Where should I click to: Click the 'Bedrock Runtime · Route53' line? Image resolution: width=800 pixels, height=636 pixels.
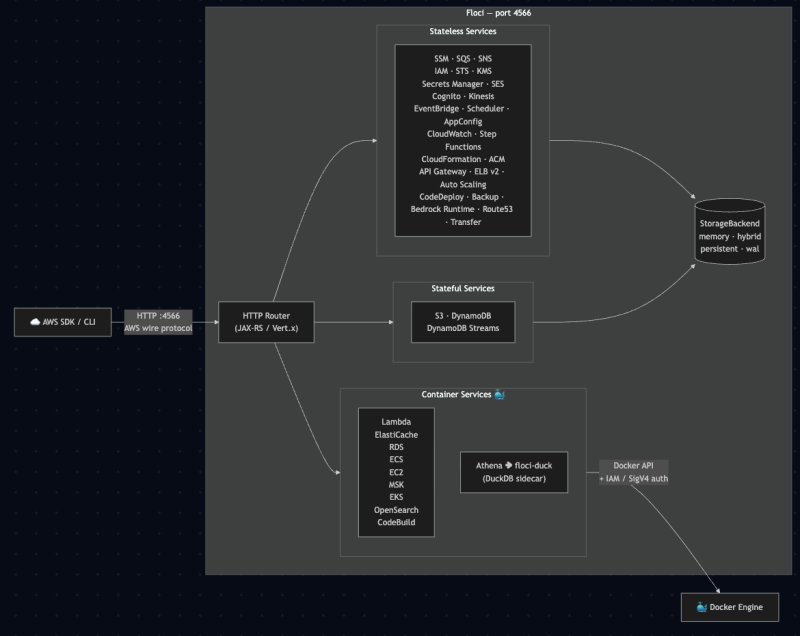click(462, 209)
